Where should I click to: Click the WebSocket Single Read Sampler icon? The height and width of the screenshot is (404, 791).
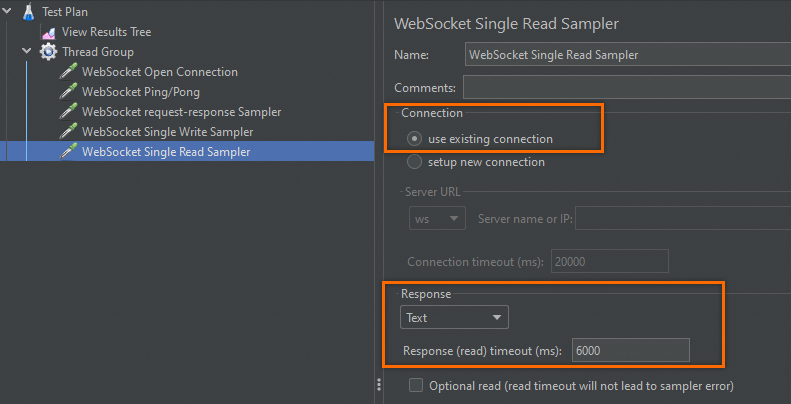(68, 152)
